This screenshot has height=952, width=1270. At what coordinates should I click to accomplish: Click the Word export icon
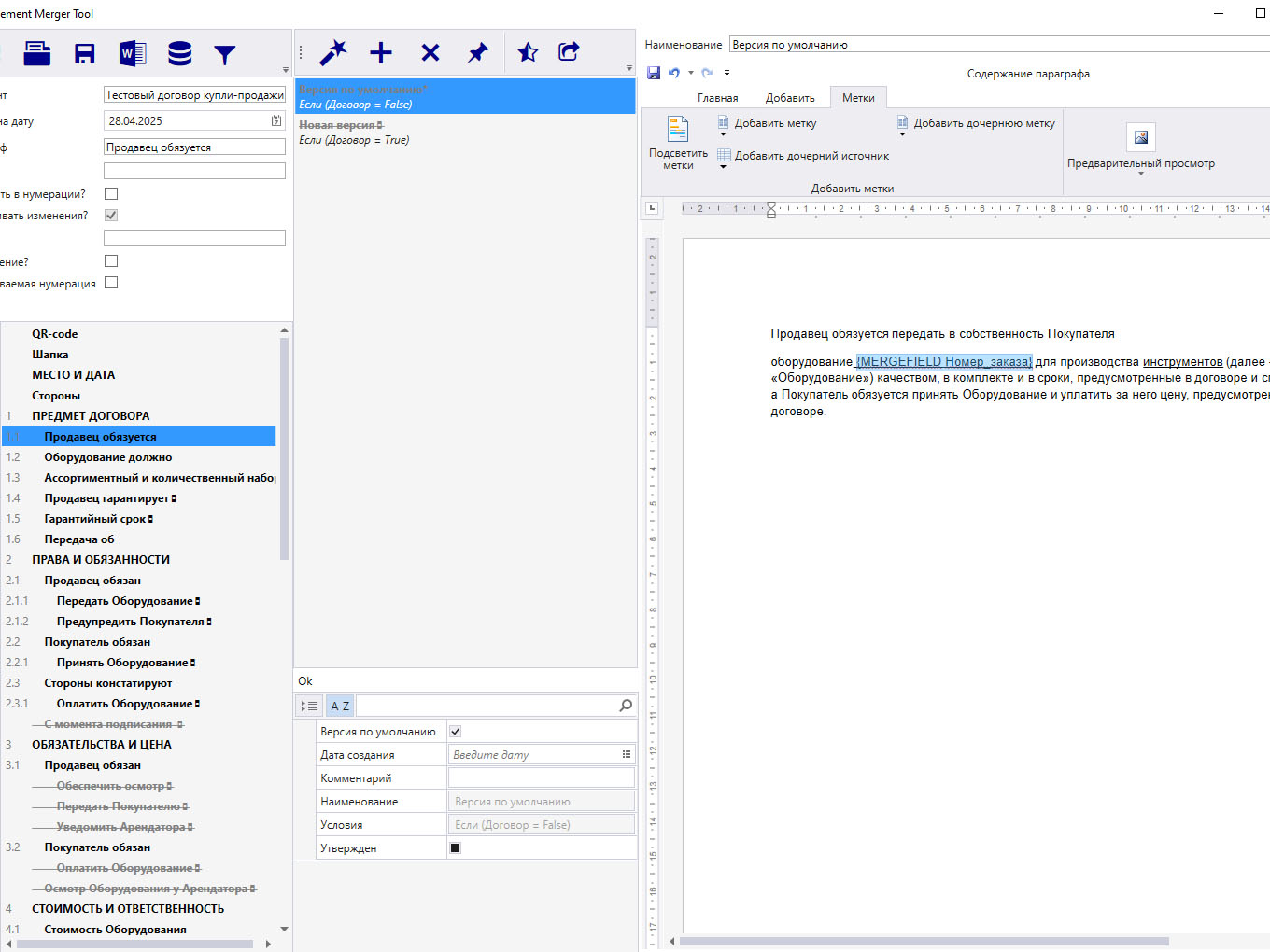click(133, 54)
